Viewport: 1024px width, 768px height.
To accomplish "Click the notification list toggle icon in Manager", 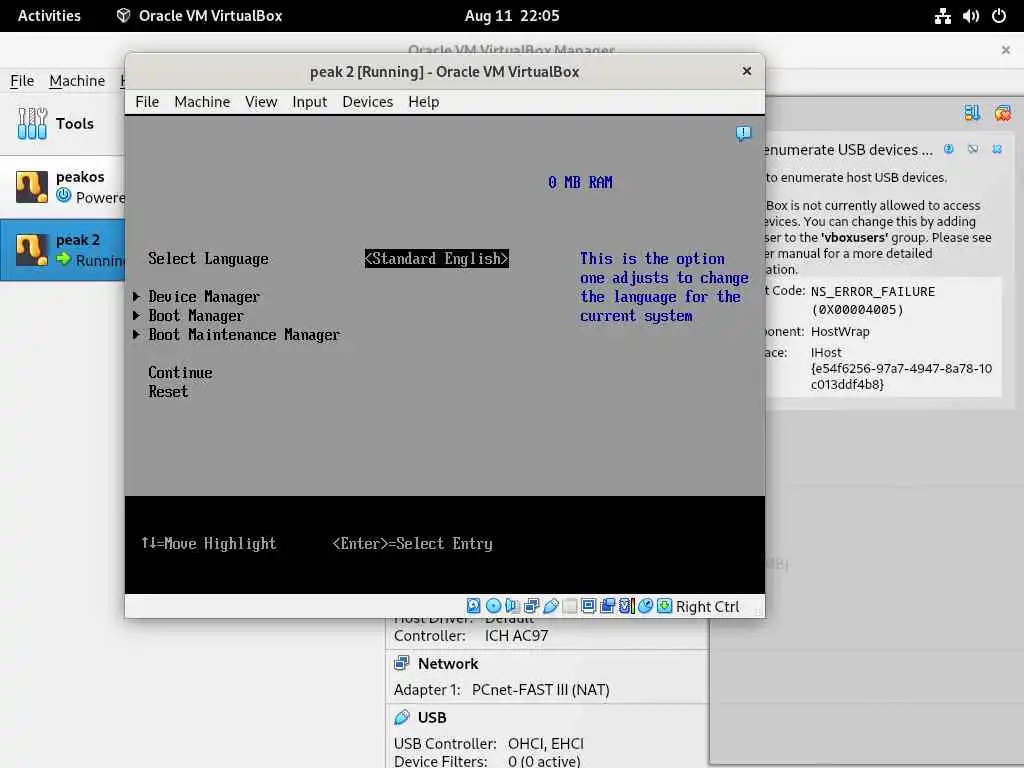I will tap(972, 113).
